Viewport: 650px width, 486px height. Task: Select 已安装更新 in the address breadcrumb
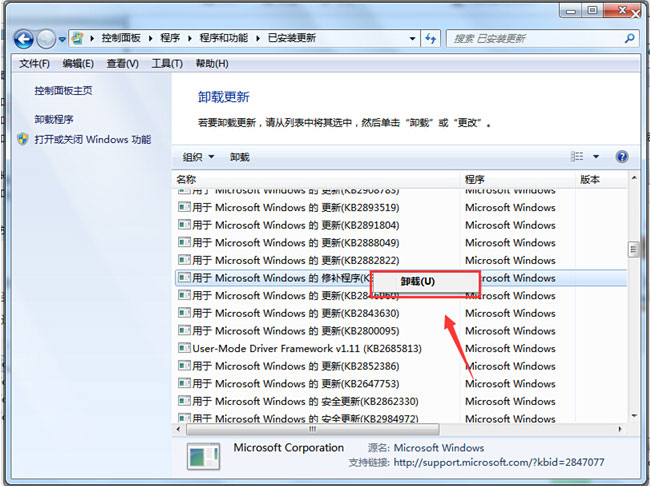(x=292, y=38)
